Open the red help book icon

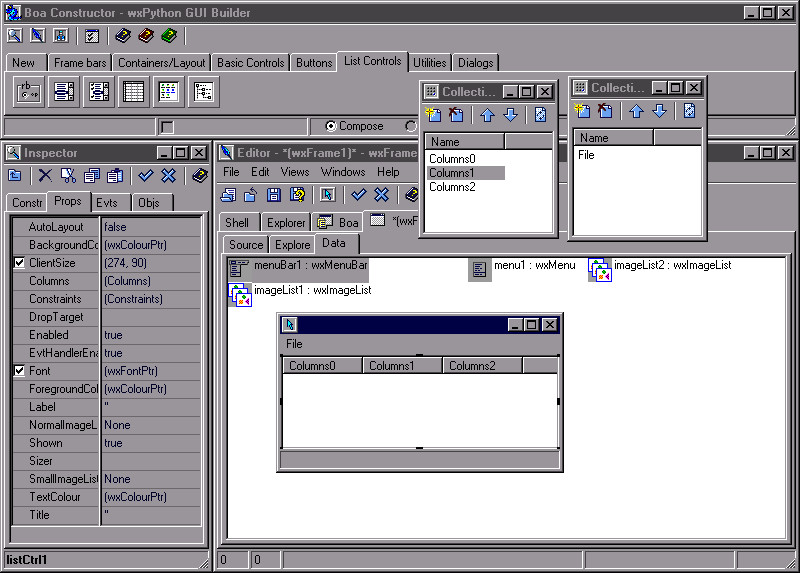point(146,35)
